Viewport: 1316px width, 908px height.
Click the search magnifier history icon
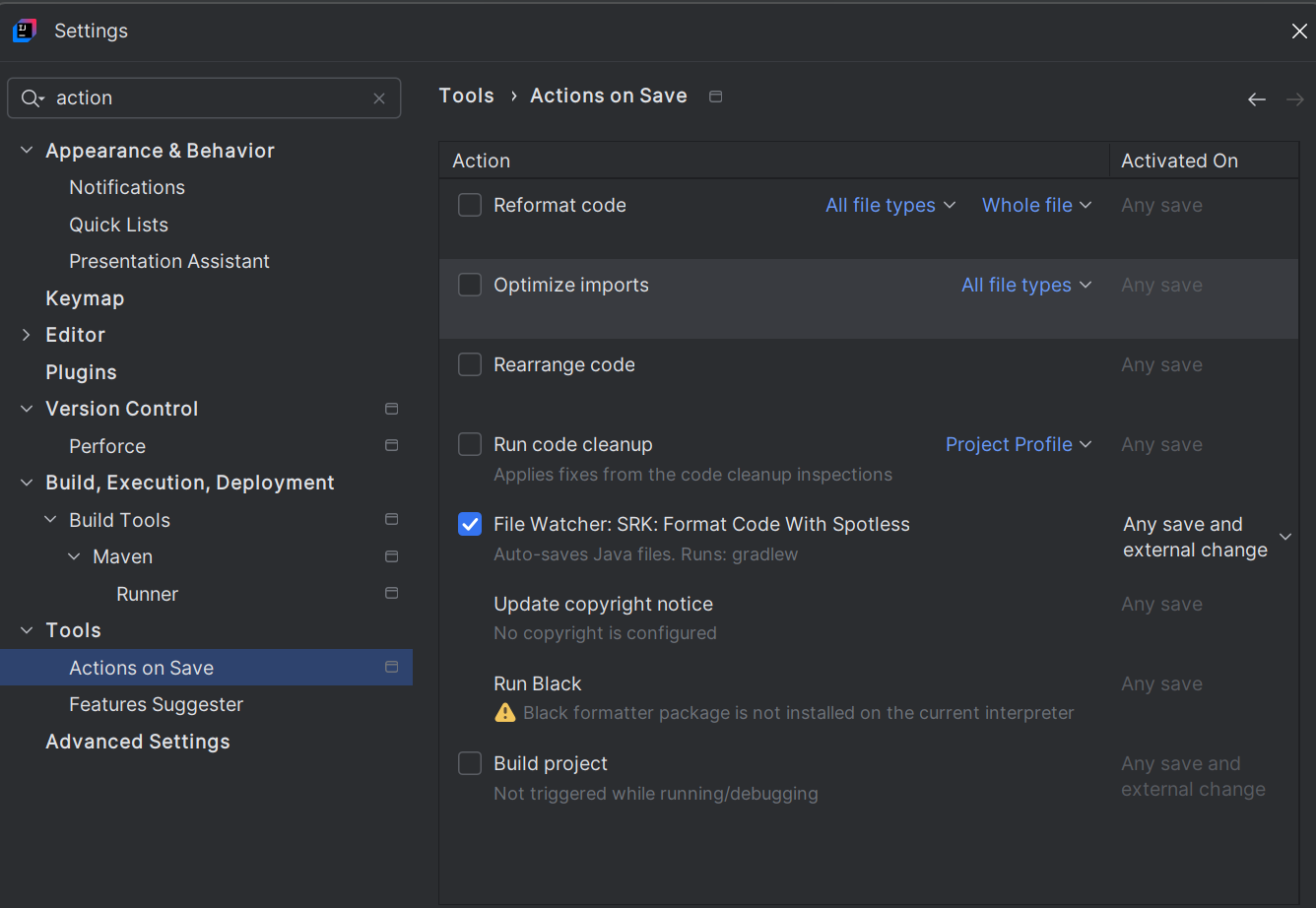coord(33,98)
